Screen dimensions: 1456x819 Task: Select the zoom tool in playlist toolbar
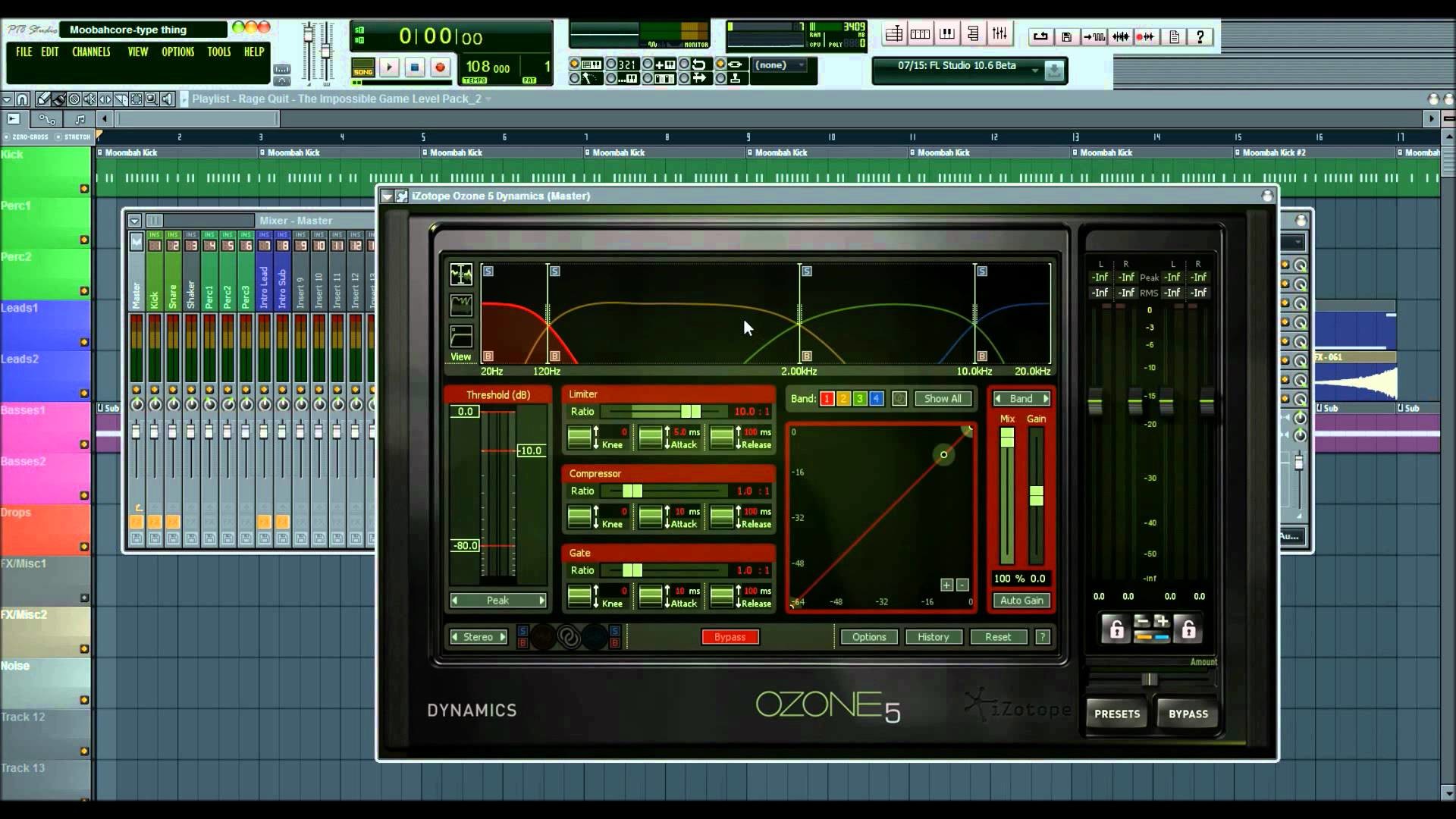coord(152,99)
